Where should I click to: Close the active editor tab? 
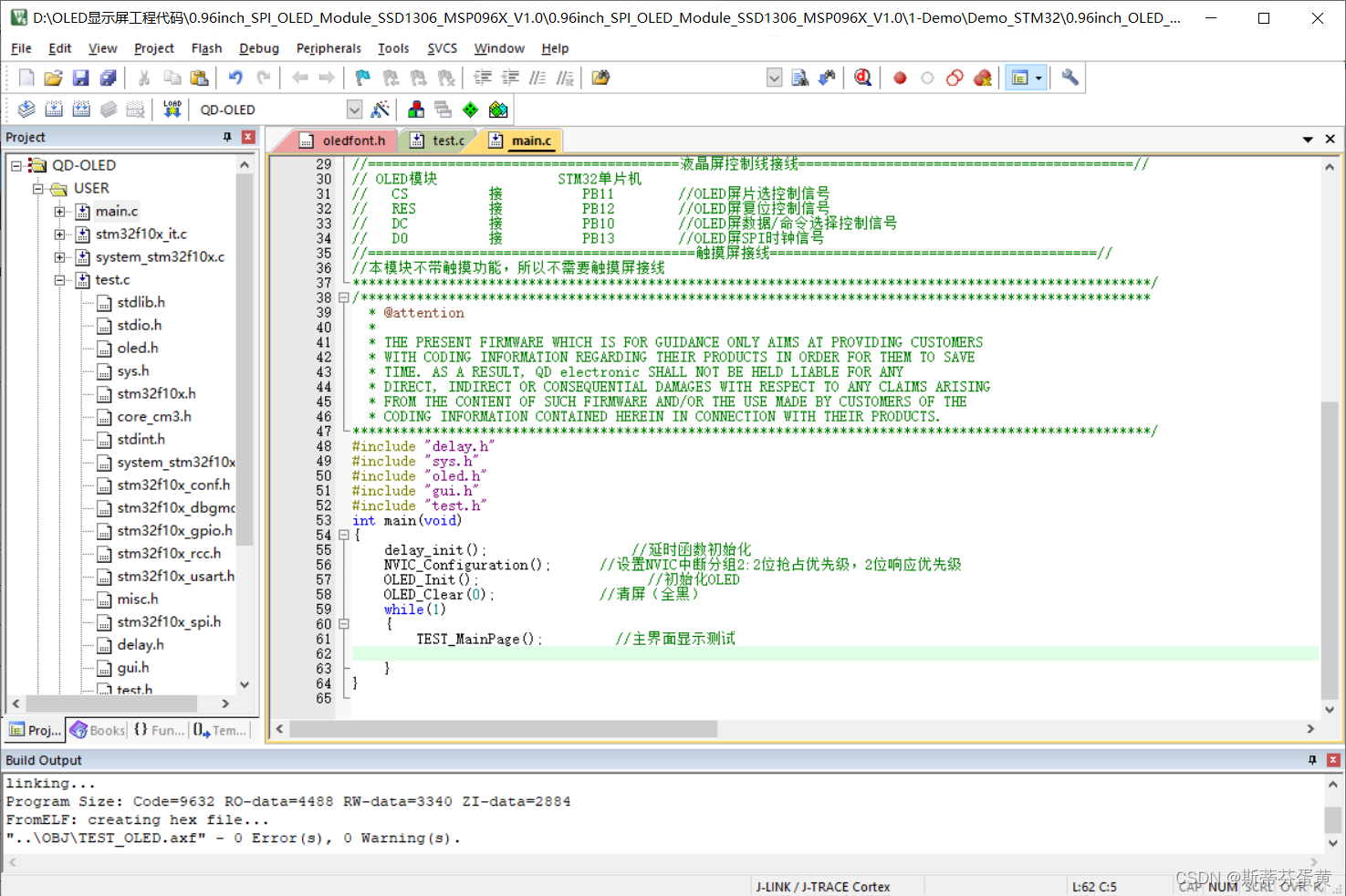[x=1330, y=140]
